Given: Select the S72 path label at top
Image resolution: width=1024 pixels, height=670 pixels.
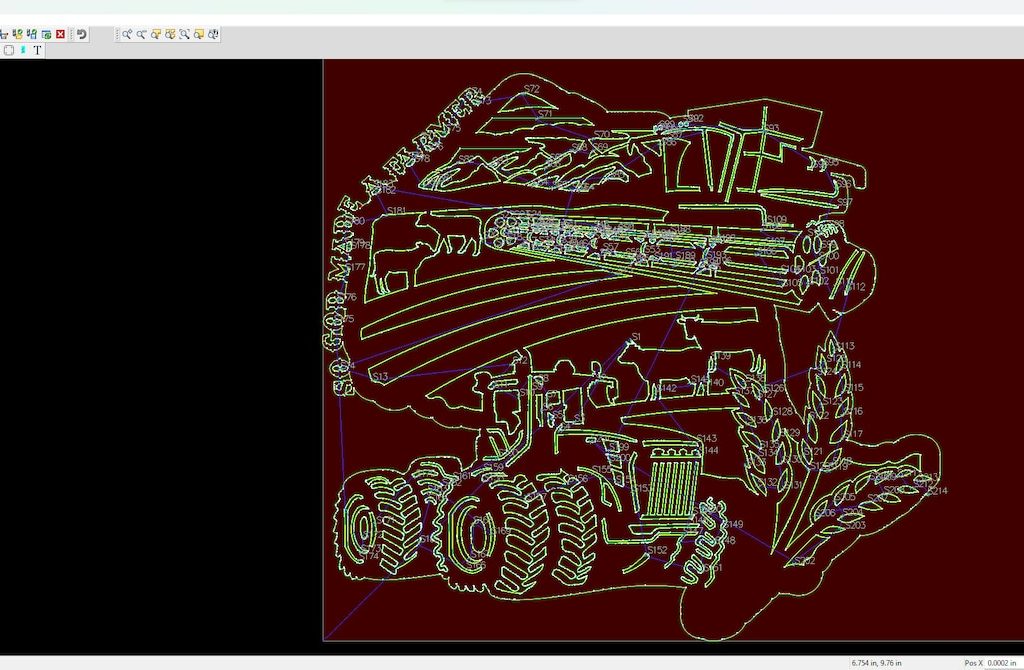Looking at the screenshot, I should tap(531, 89).
